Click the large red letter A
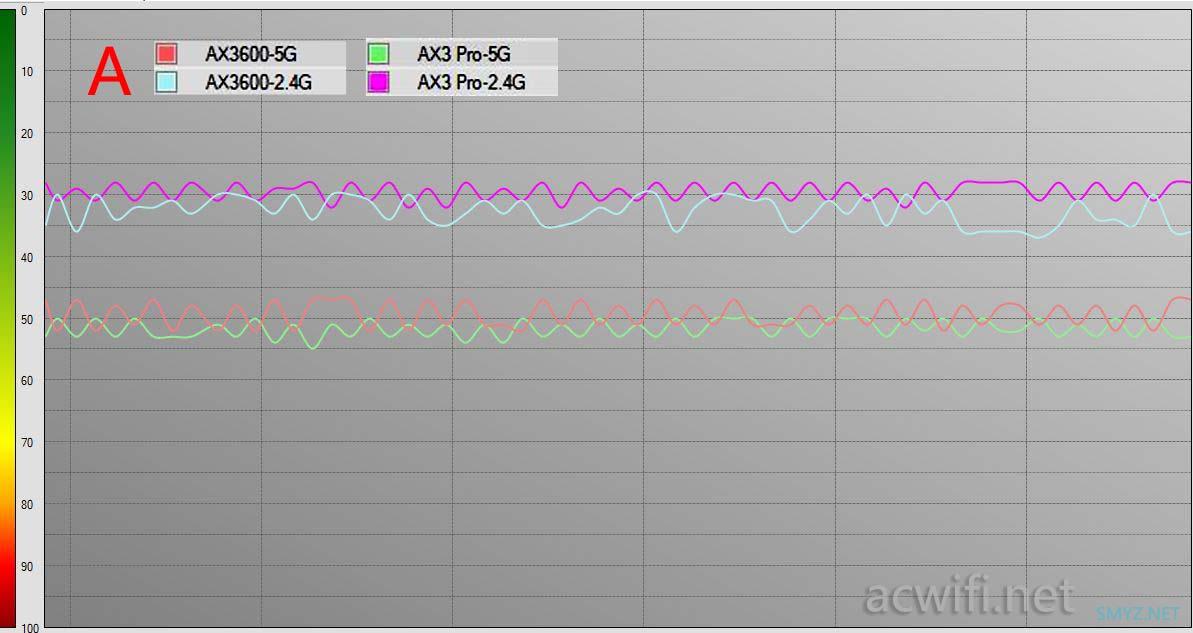The image size is (1193, 633). pyautogui.click(x=110, y=72)
